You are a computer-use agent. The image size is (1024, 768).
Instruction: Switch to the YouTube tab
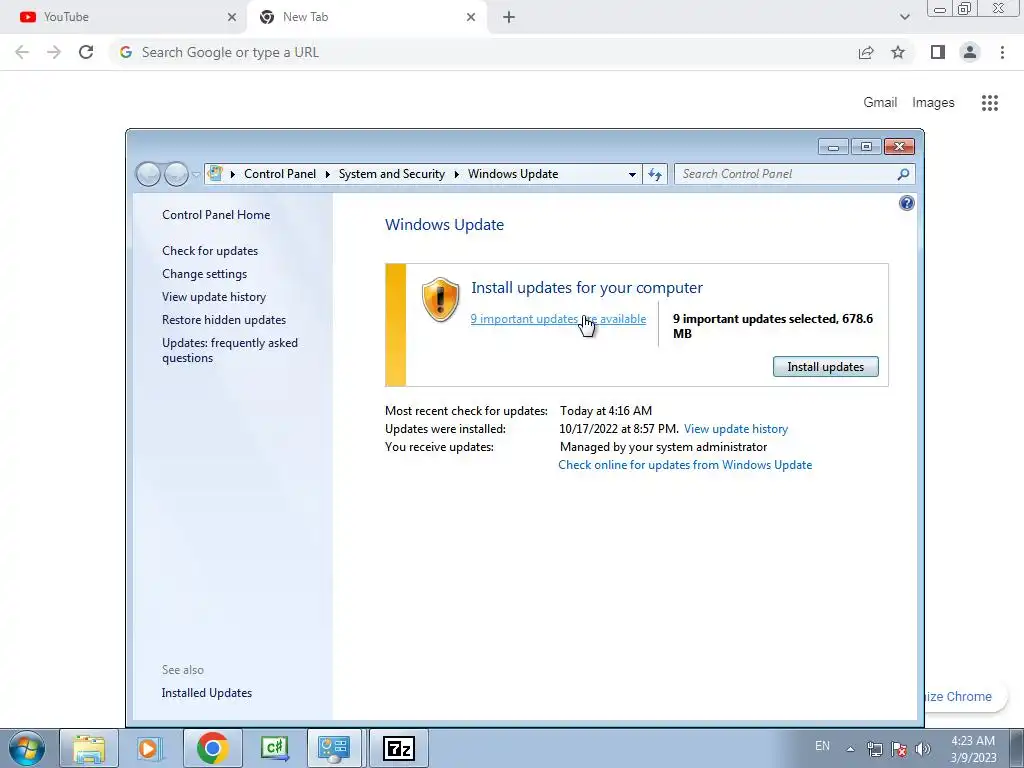tap(123, 17)
